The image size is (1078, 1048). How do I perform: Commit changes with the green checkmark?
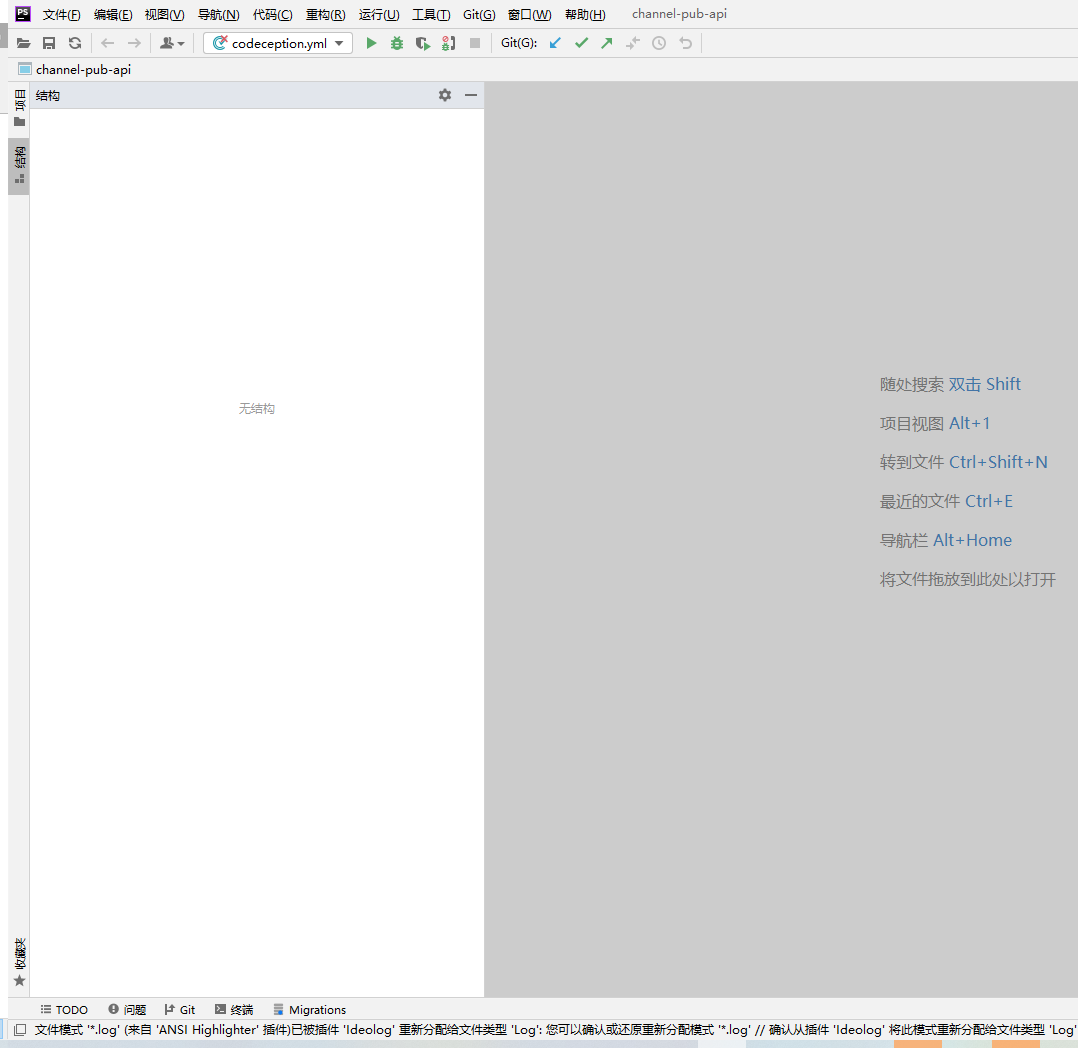[581, 43]
